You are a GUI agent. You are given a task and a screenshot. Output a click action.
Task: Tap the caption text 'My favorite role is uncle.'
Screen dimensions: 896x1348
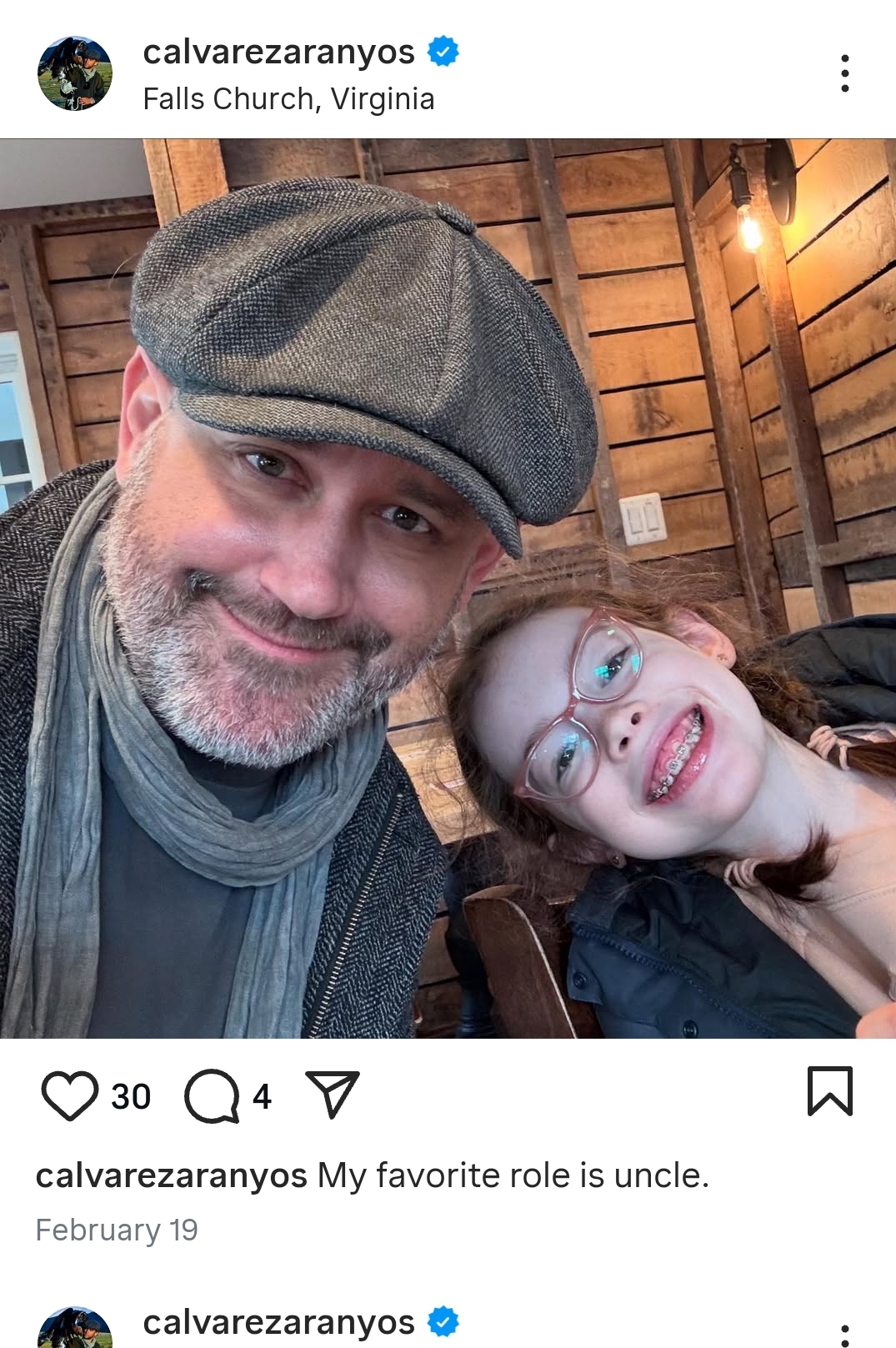click(513, 1175)
